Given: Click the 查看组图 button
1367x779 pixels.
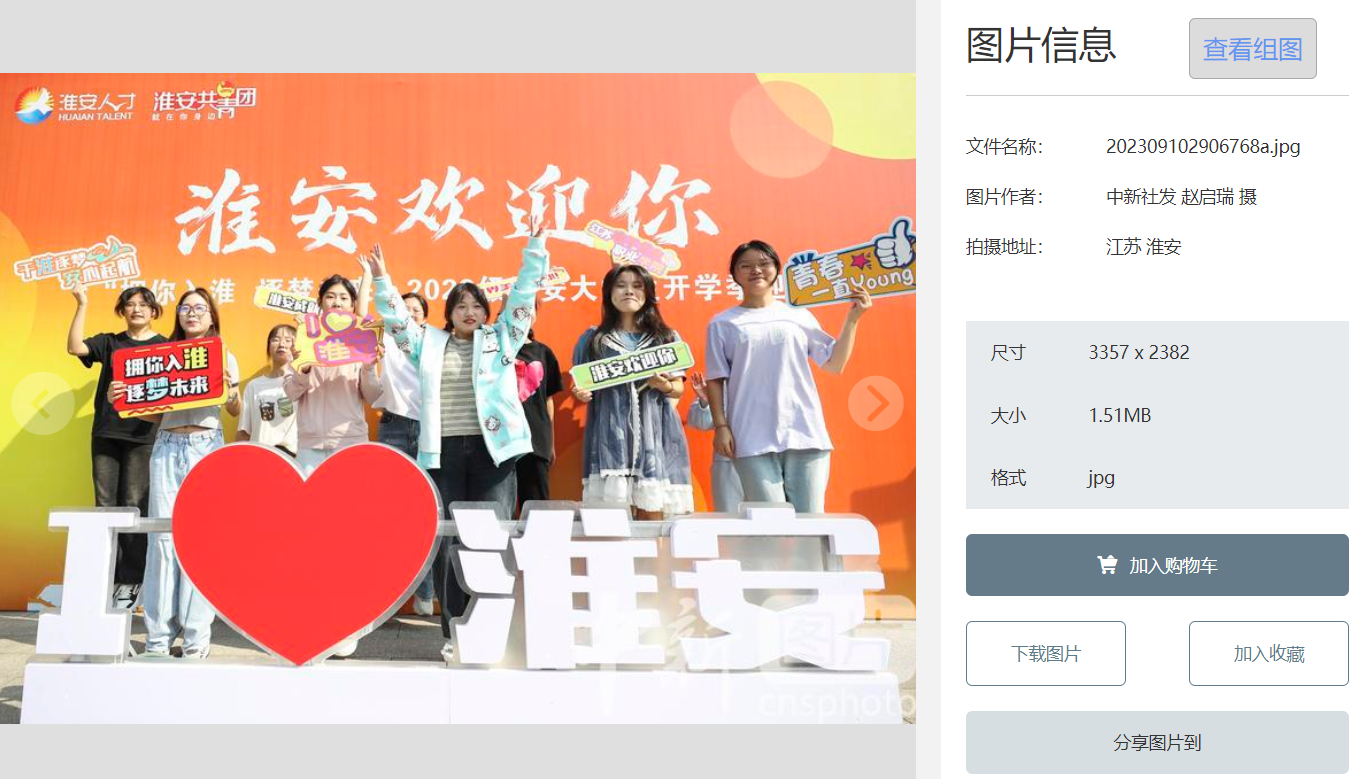Looking at the screenshot, I should coord(1252,48).
